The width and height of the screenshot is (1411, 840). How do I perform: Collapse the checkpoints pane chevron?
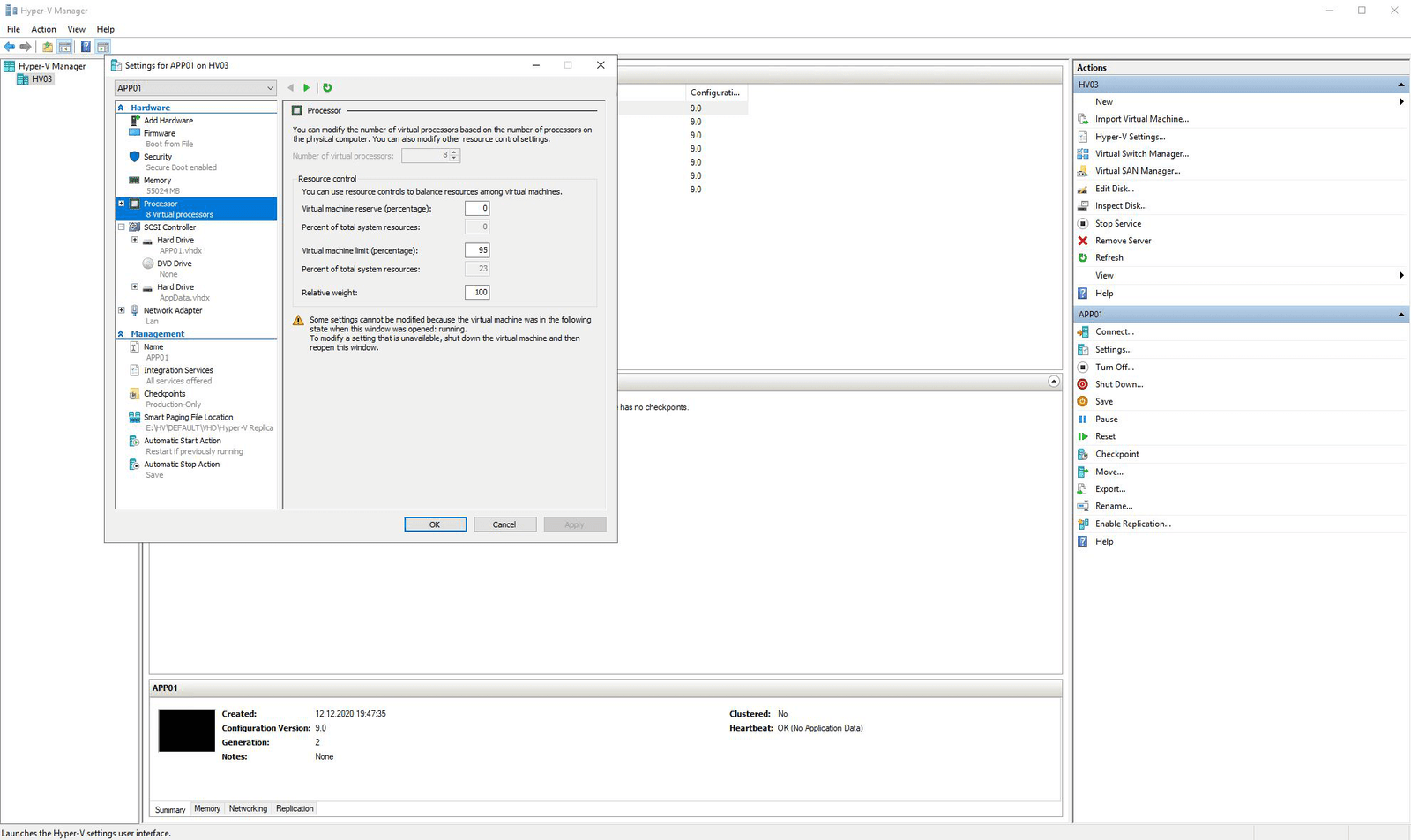1054,382
